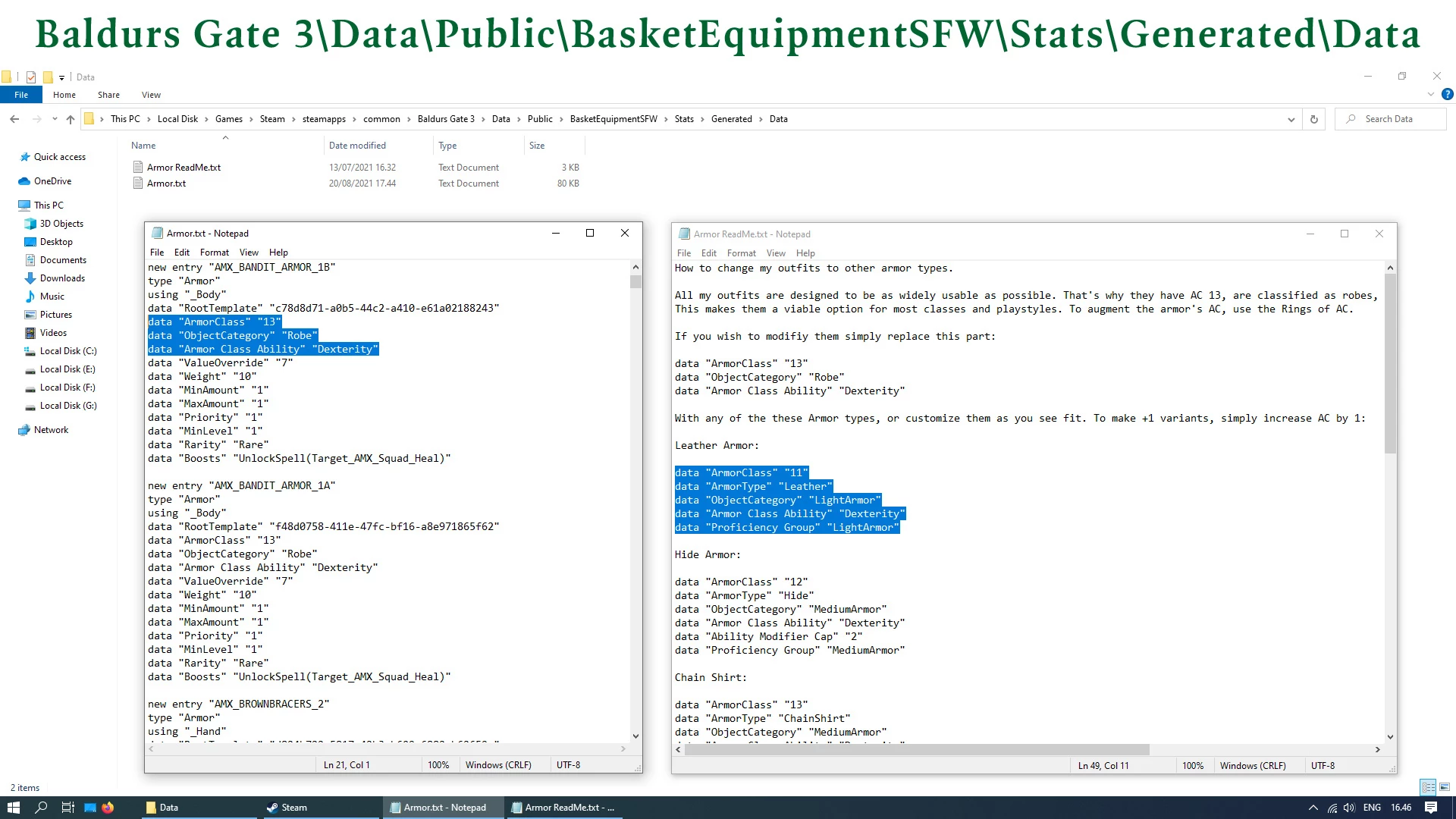
Task: Select This PC icon in navigation pane
Action: [x=24, y=206]
